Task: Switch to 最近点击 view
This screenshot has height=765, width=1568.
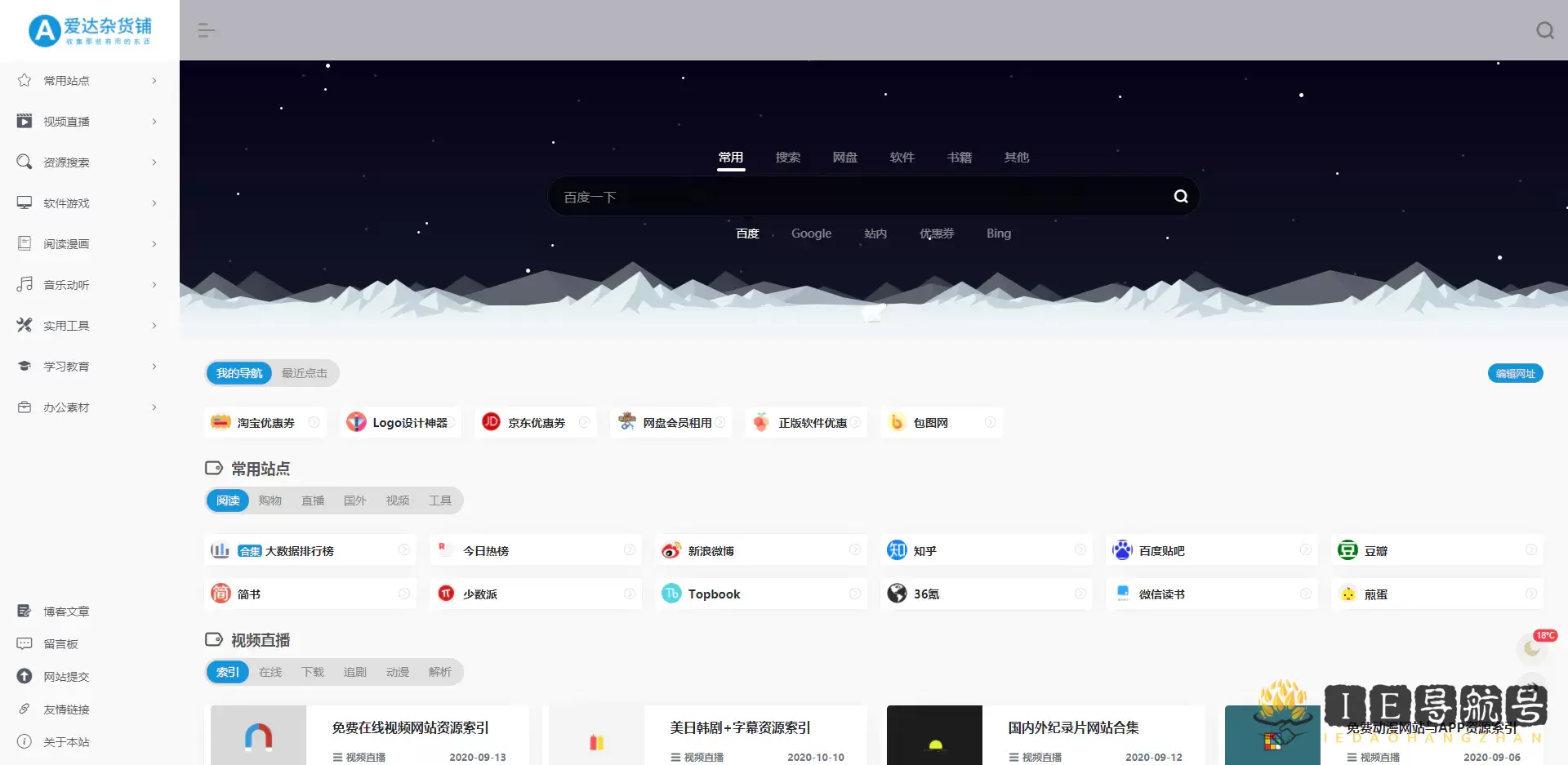Action: (304, 373)
